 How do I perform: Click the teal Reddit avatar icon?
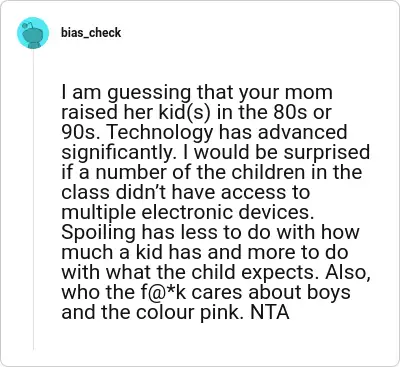click(33, 33)
